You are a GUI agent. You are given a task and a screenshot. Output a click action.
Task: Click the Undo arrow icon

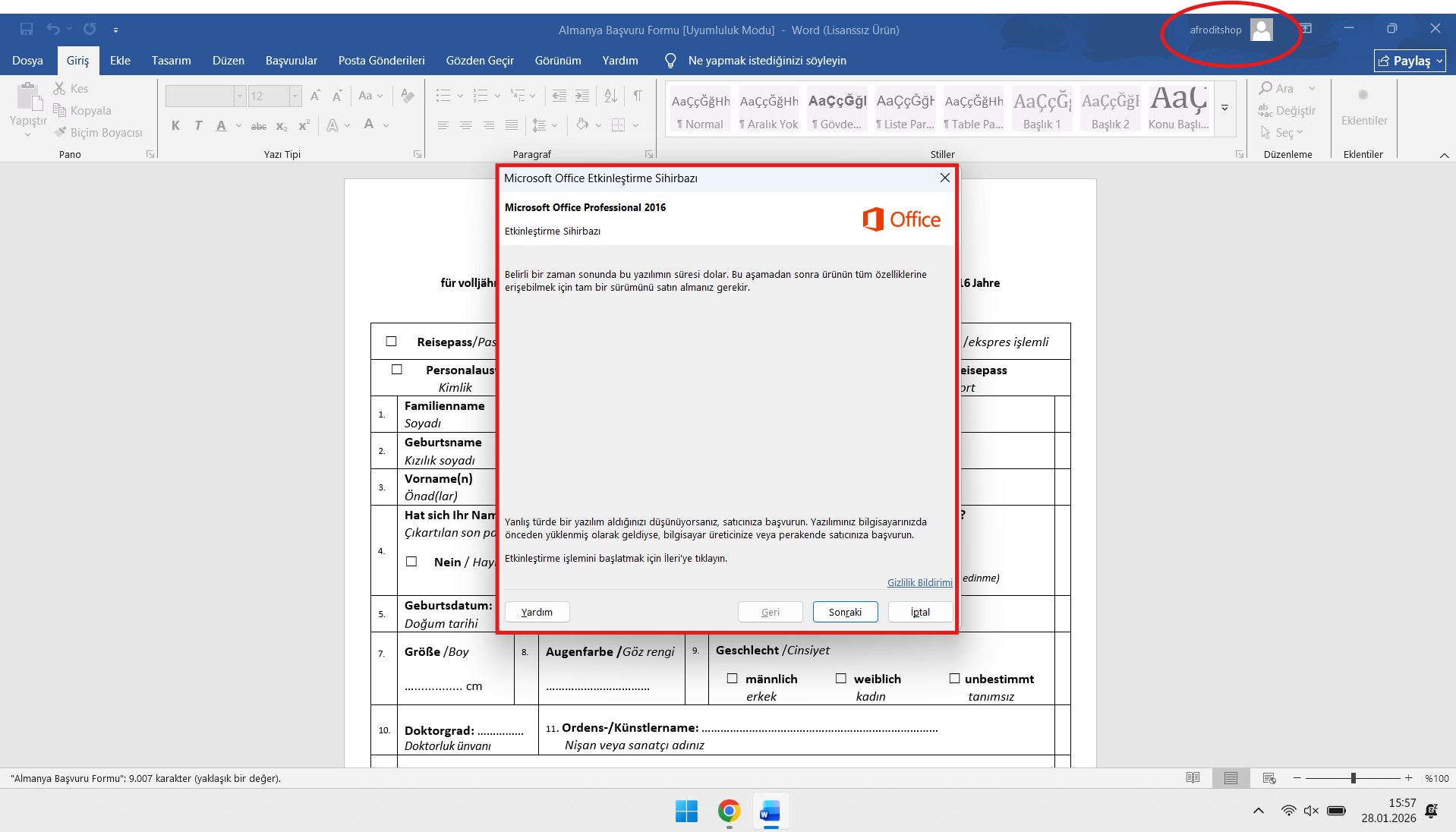(52, 29)
